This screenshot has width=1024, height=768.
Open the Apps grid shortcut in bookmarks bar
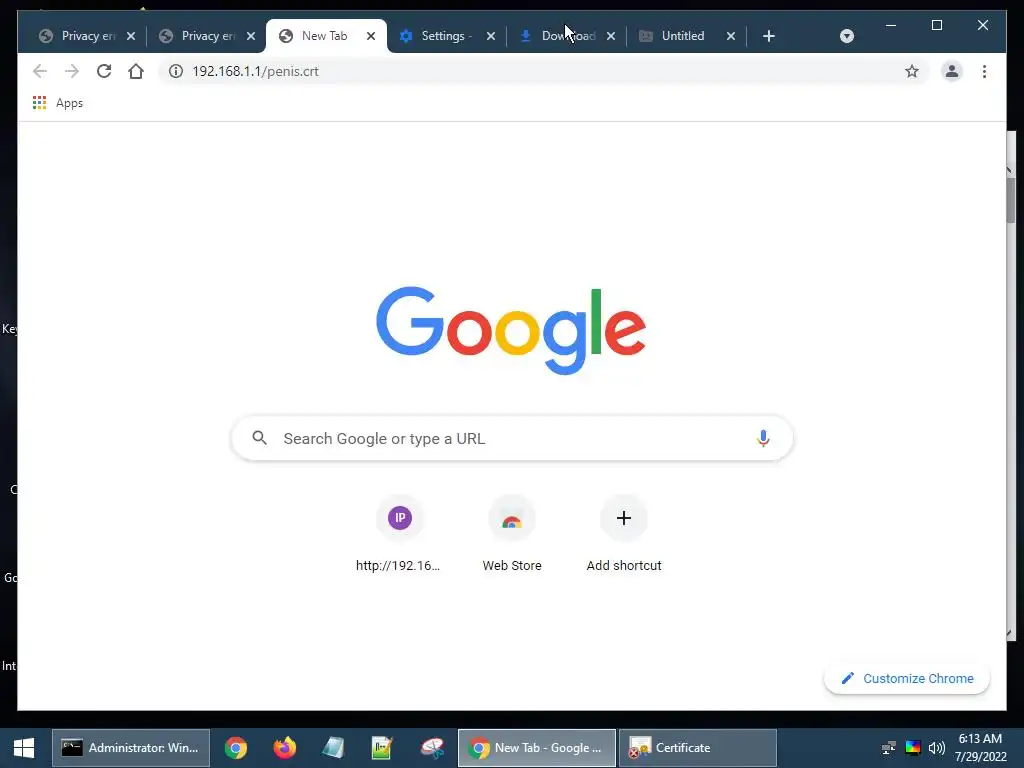tap(39, 103)
